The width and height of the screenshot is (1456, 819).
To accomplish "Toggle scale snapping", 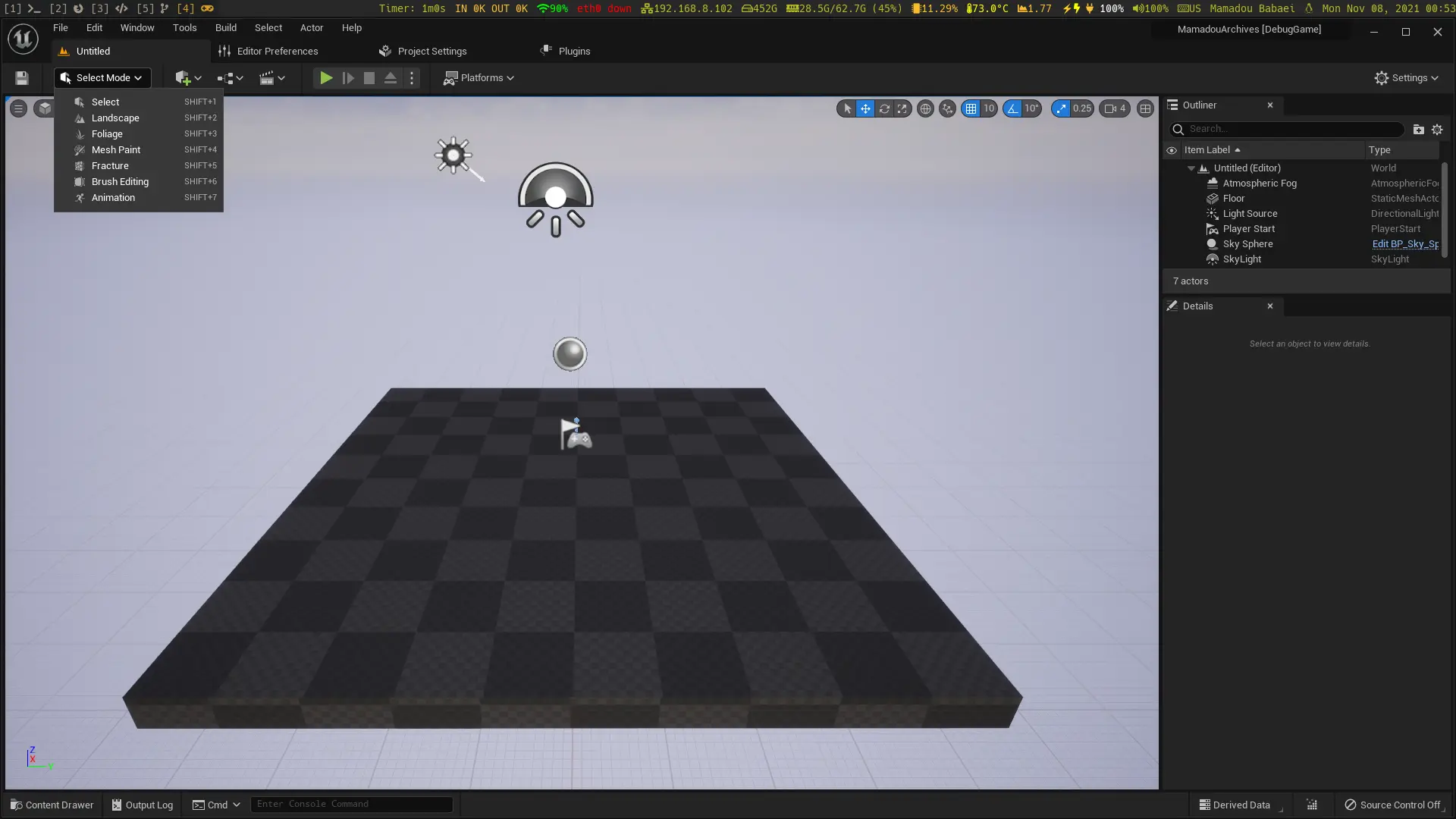I will 1061,108.
